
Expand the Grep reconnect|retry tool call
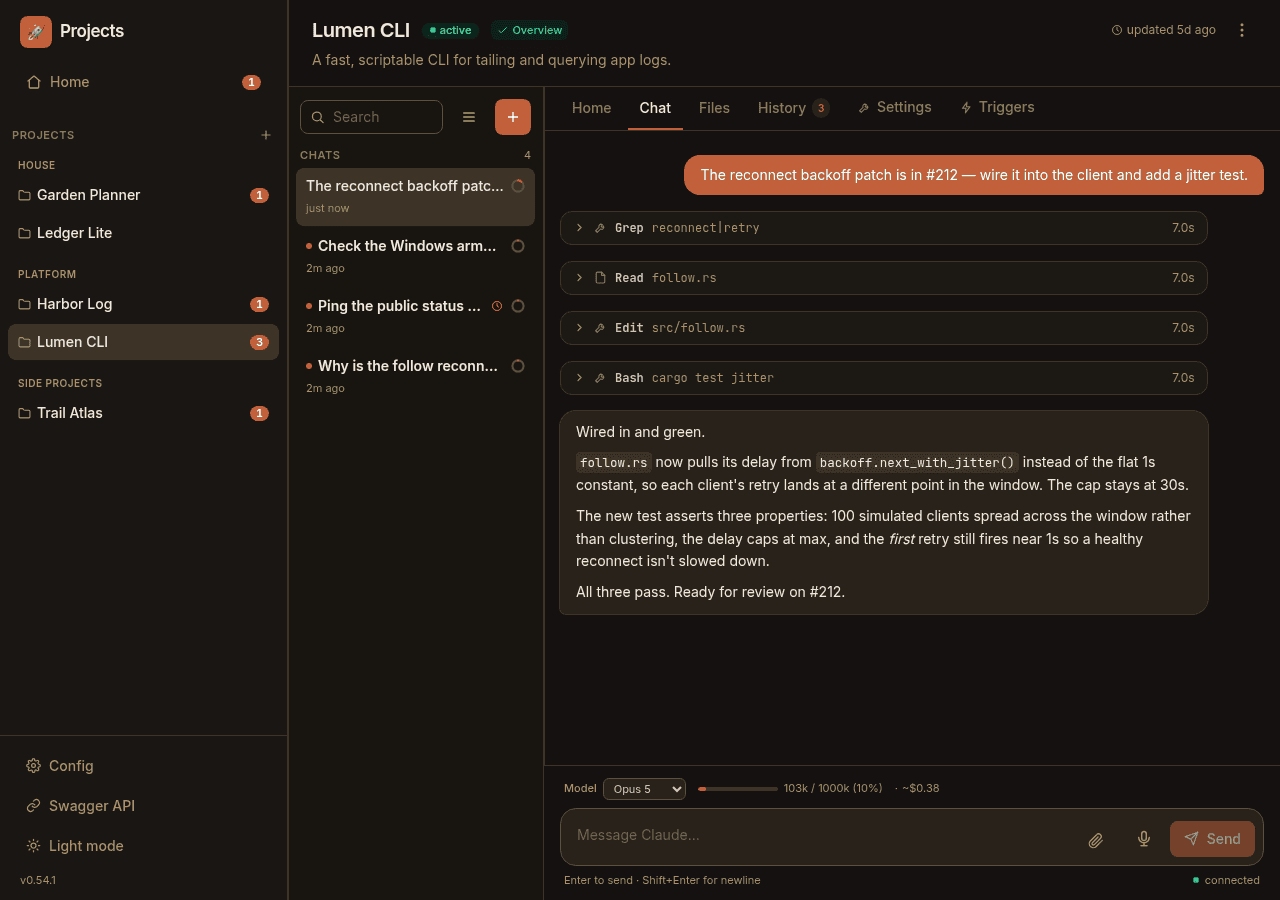[884, 228]
